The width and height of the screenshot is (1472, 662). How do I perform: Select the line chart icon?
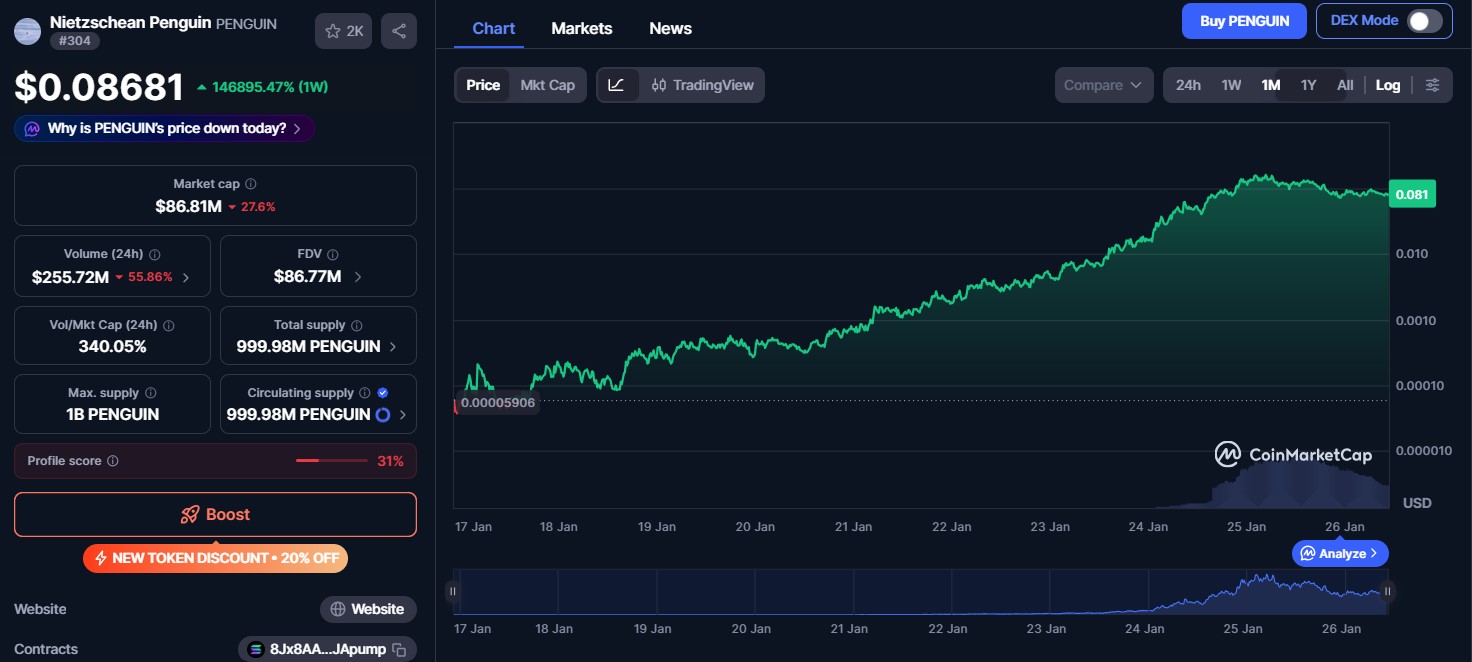(x=617, y=85)
